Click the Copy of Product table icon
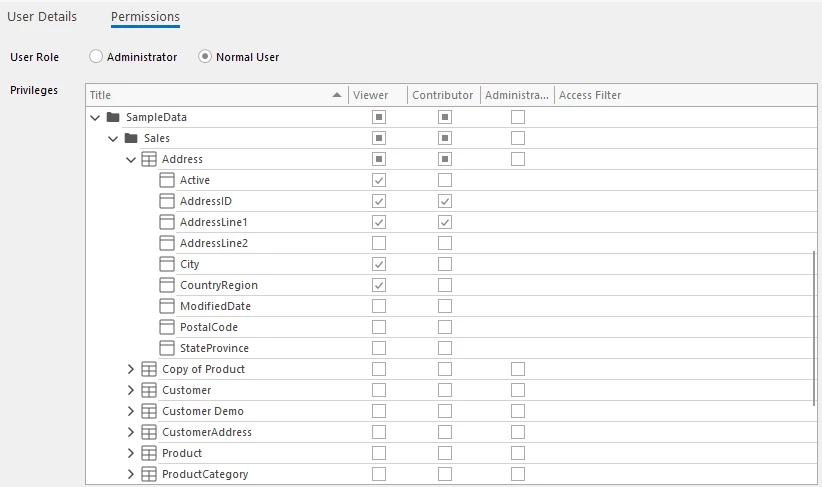Viewport: 822px width, 487px height. coord(149,369)
